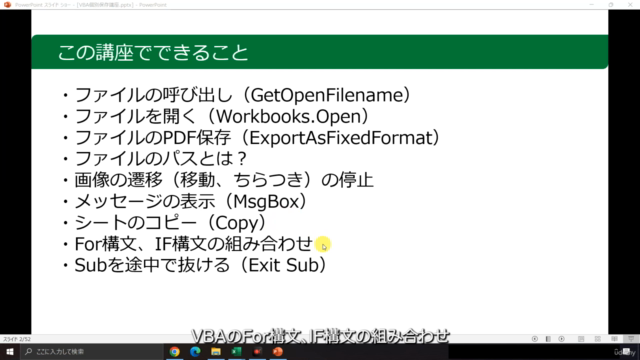Click the bullet 'ファイルを開く (Workbooks.Open)'
The image size is (640, 360).
tap(216, 116)
